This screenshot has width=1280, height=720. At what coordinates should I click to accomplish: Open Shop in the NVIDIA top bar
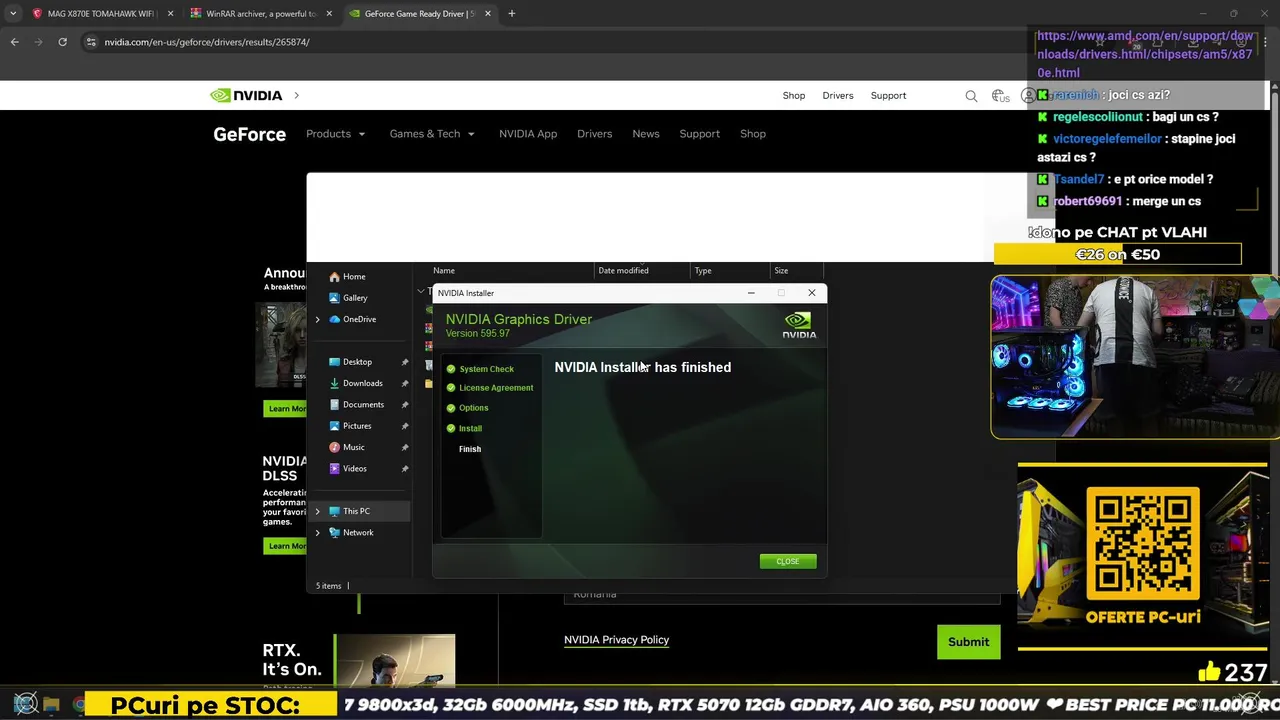[x=794, y=96]
